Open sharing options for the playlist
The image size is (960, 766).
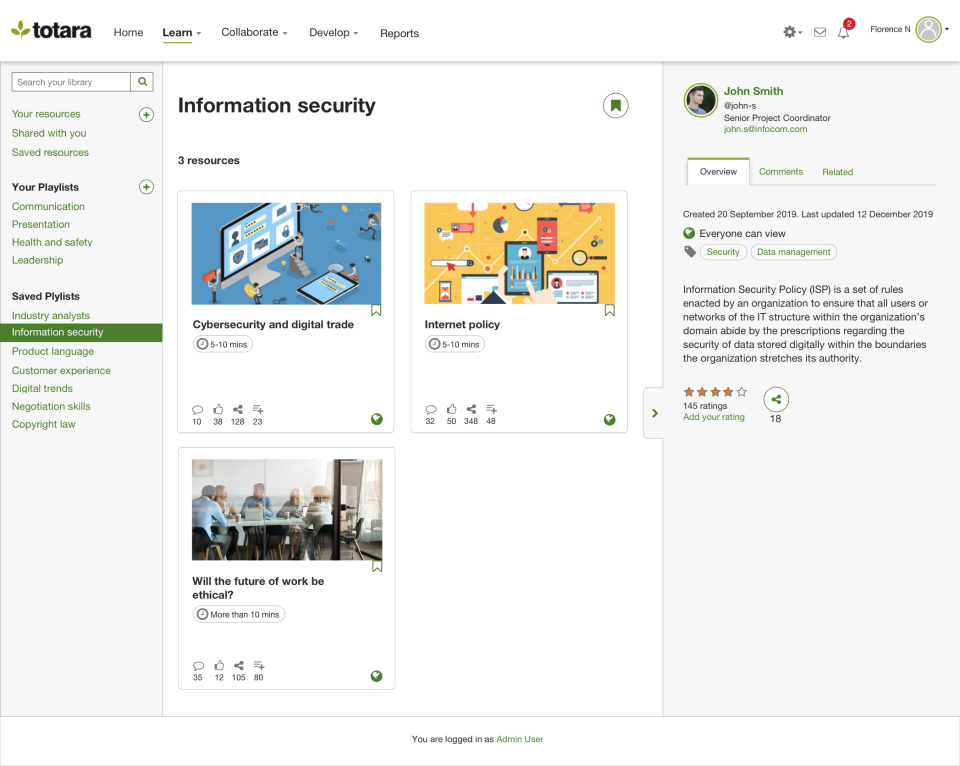[x=776, y=400]
